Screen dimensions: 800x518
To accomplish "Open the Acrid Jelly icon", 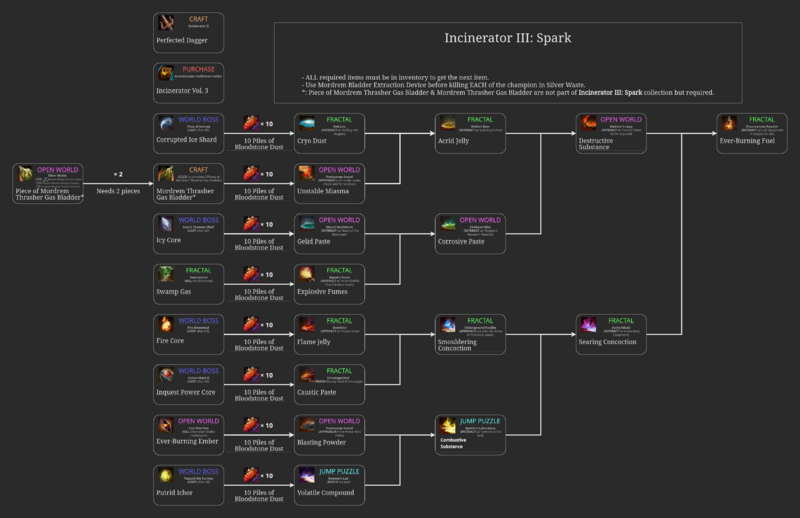I will click(x=447, y=123).
